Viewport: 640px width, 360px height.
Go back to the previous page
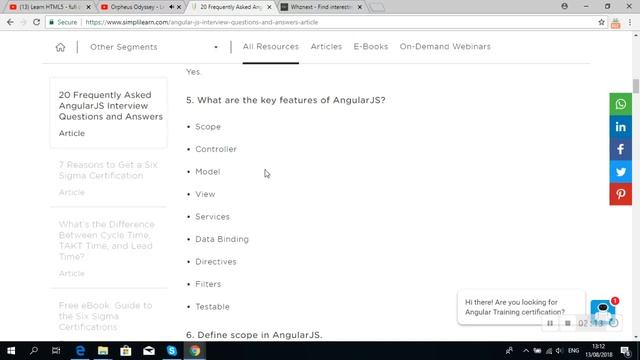pos(10,22)
